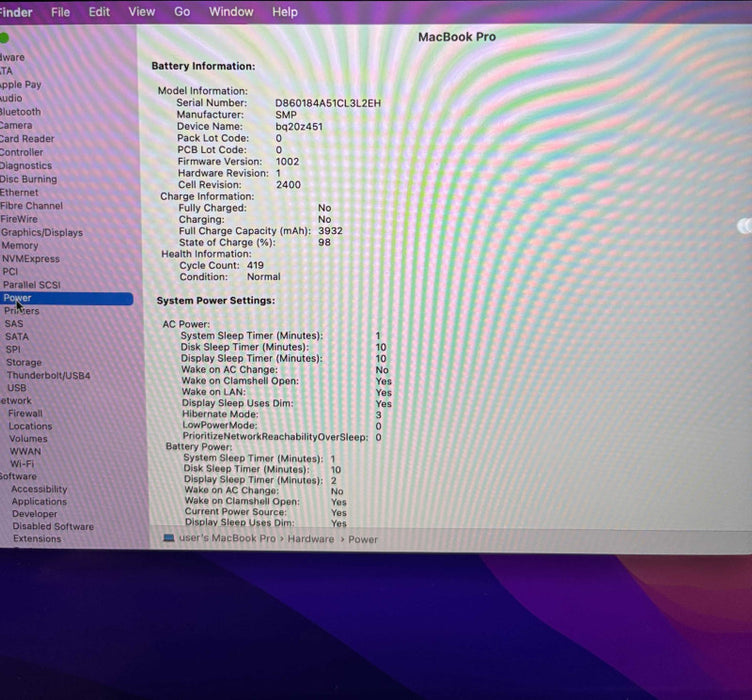The image size is (752, 700).
Task: Select SPI in sidebar
Action: (13, 350)
